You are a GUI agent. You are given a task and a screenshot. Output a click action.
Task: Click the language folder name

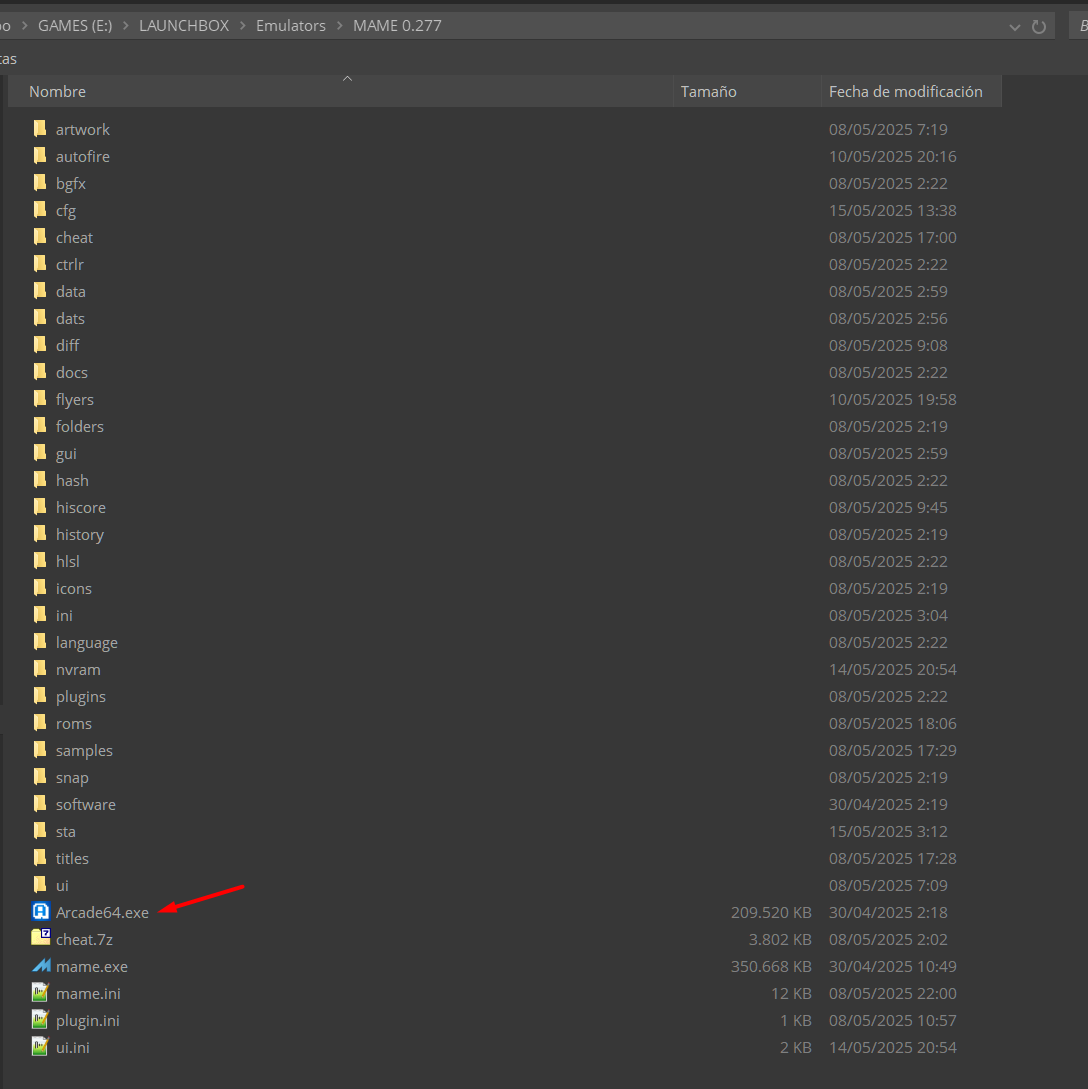(87, 642)
